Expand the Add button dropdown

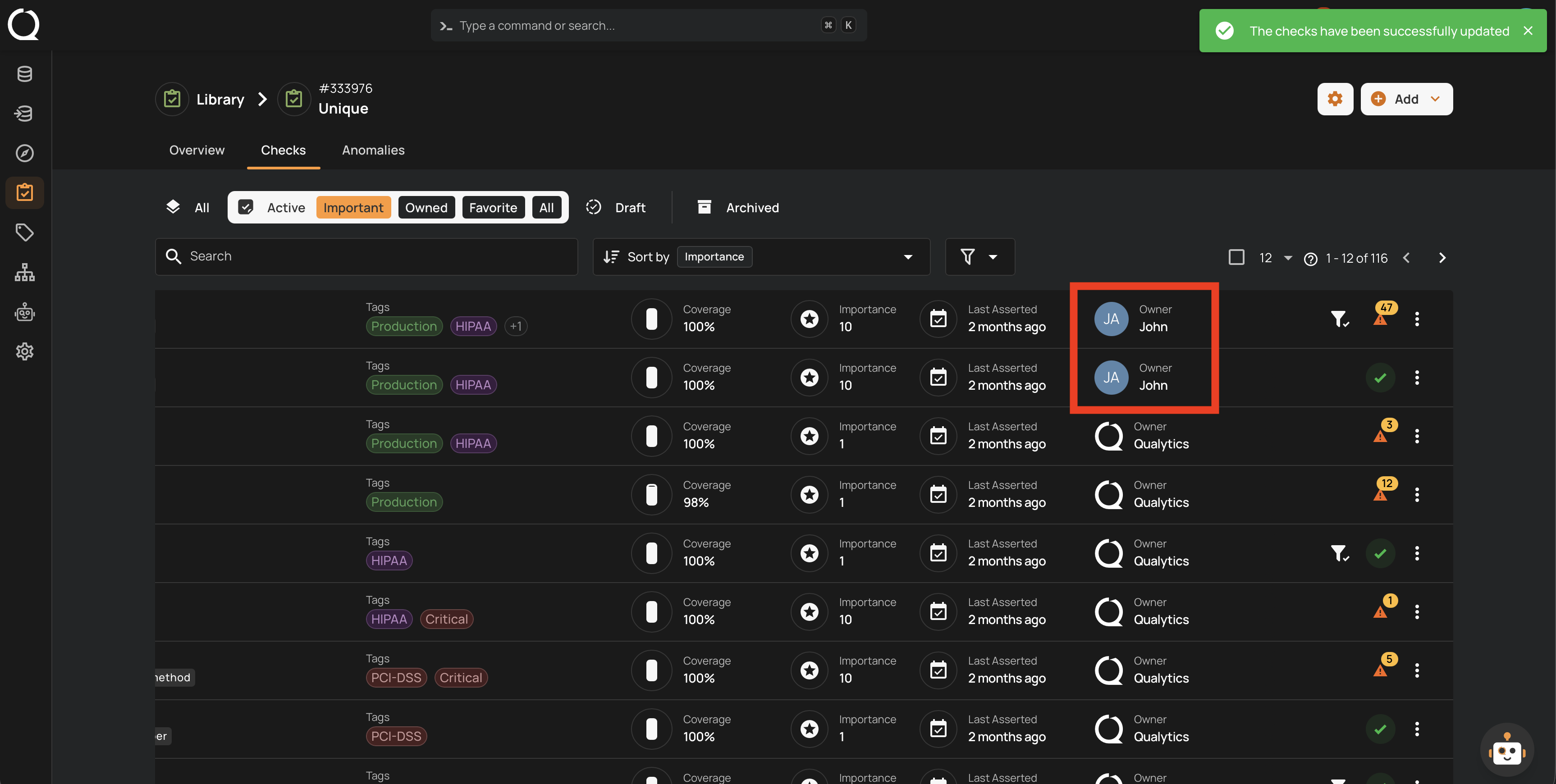[1436, 99]
